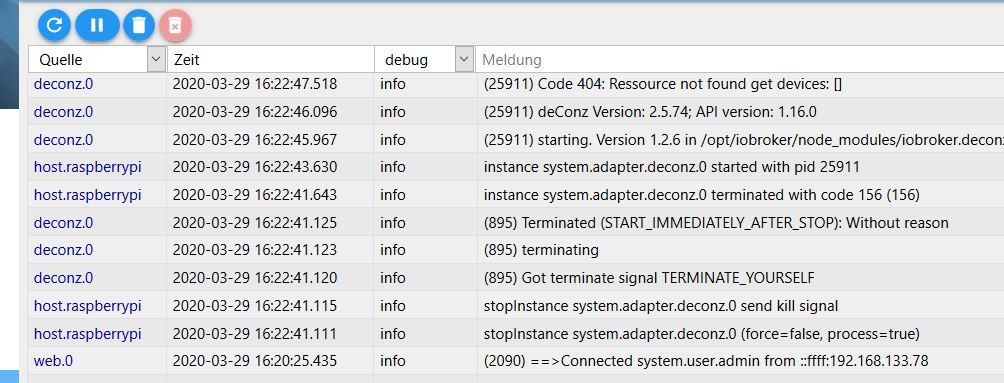
Task: Click the info level in stopInstance force=false row
Action: pos(393,334)
